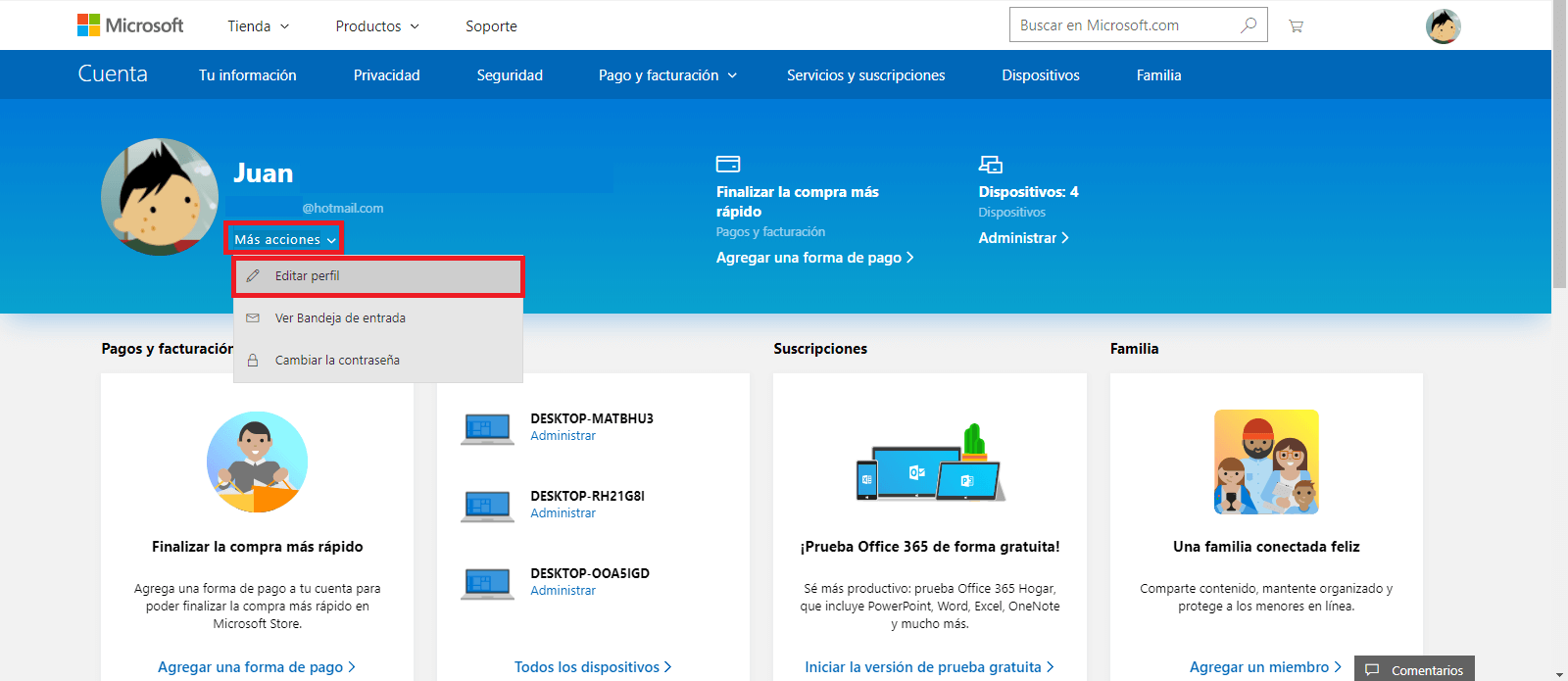
Task: Click Administrar under DESKTOP-MATBHU3
Action: tap(563, 436)
